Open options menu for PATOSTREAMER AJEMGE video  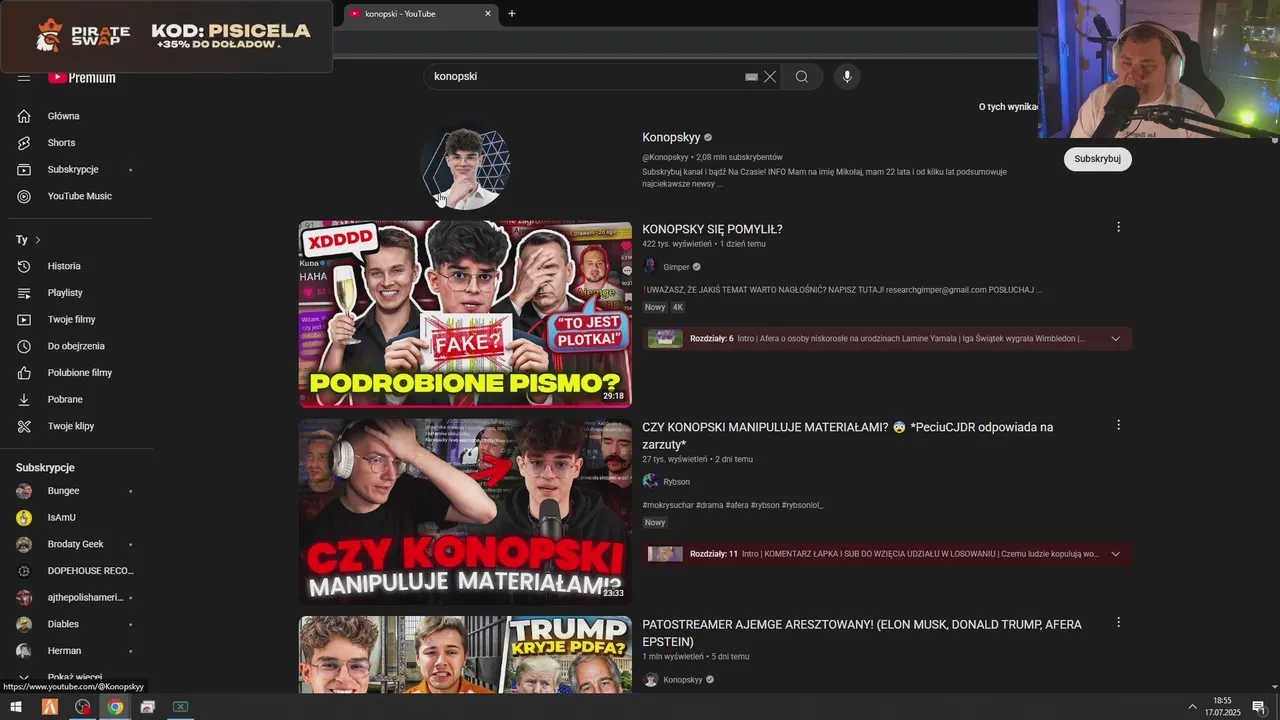(1118, 622)
